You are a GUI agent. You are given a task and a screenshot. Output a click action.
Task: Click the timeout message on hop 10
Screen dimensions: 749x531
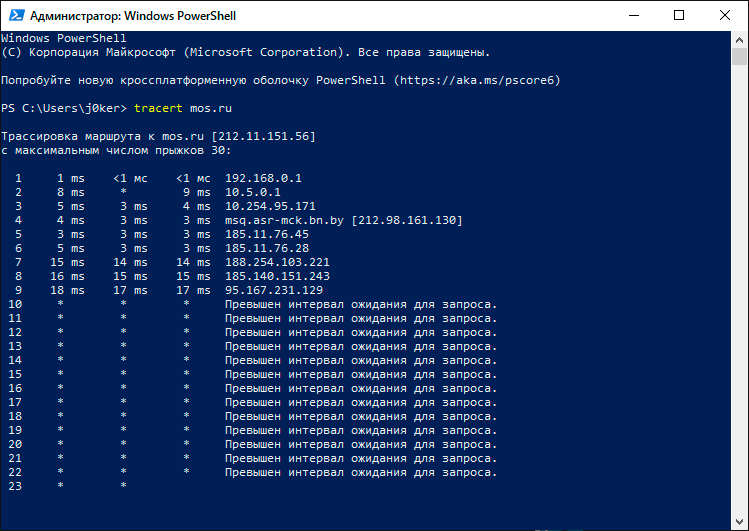click(x=360, y=304)
